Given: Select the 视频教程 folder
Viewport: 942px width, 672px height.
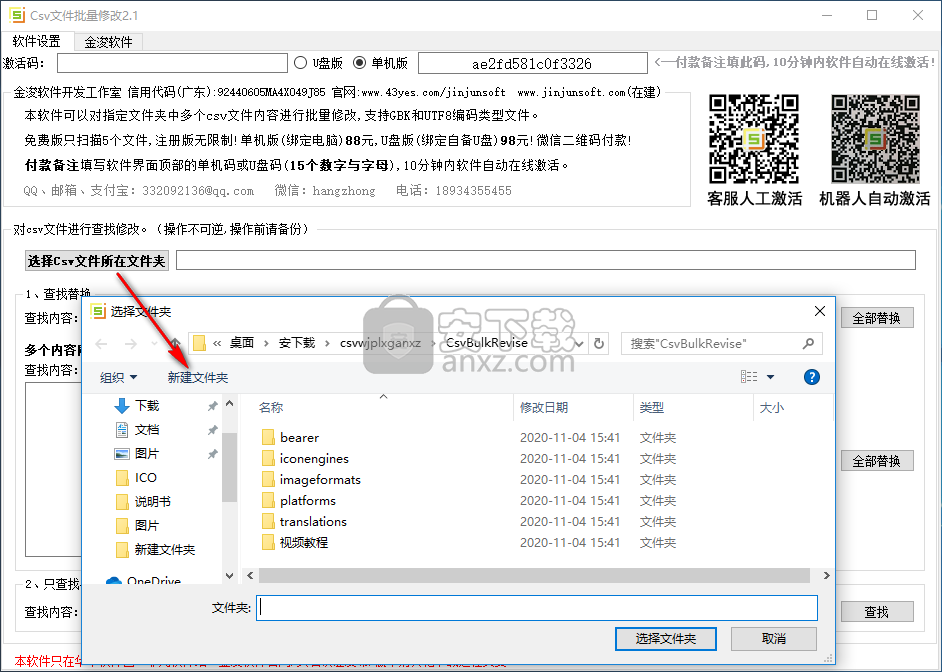Looking at the screenshot, I should (303, 543).
